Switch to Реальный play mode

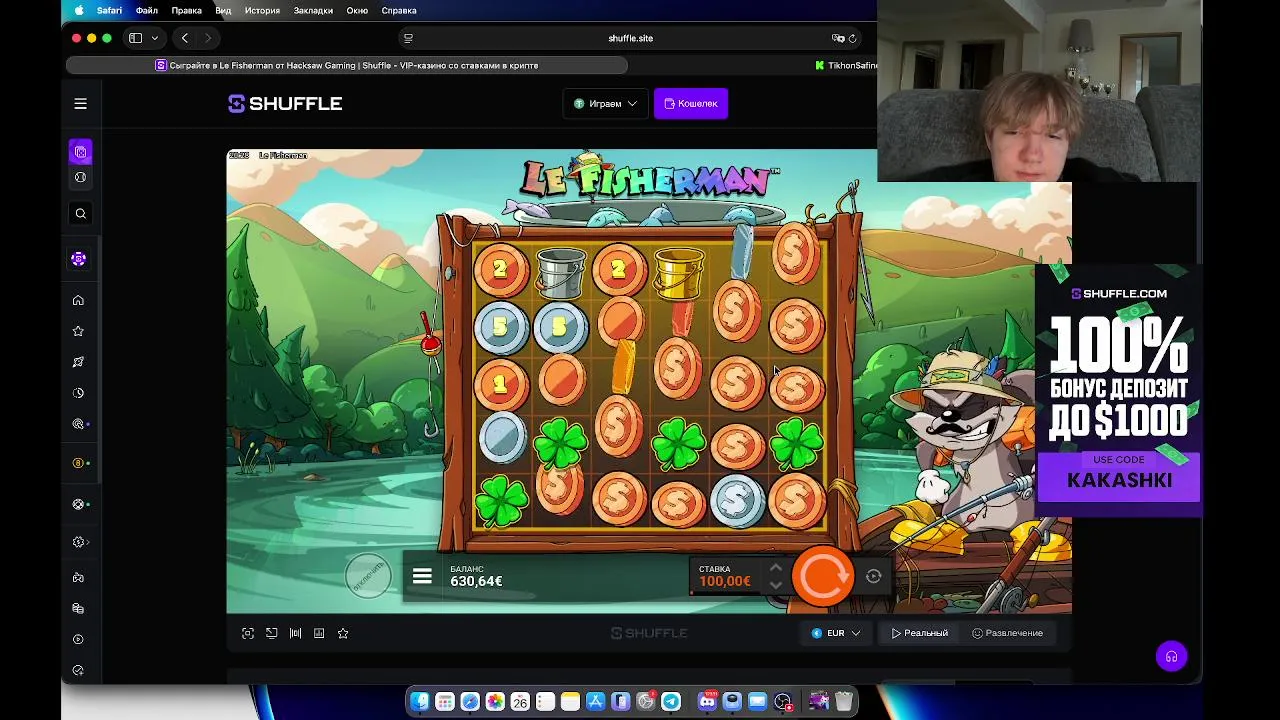(919, 633)
